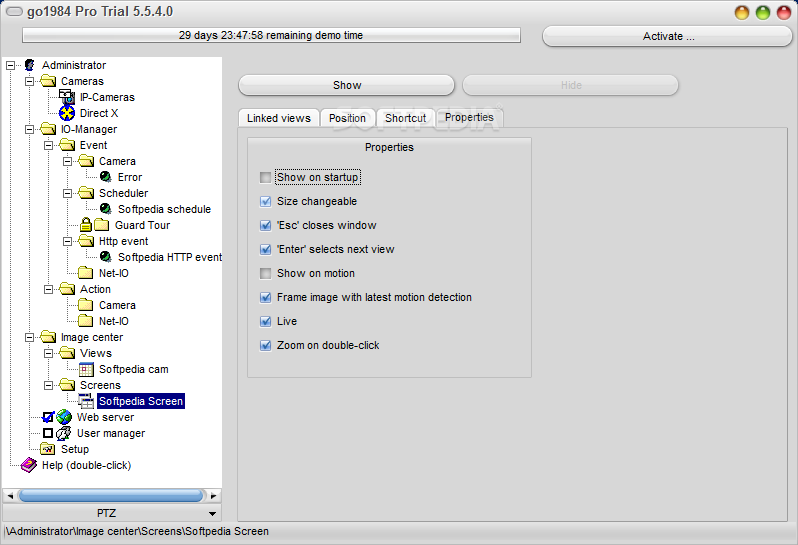Screen dimensions: 798x545
Task: Collapse the Views tree node
Action: (x=48, y=353)
